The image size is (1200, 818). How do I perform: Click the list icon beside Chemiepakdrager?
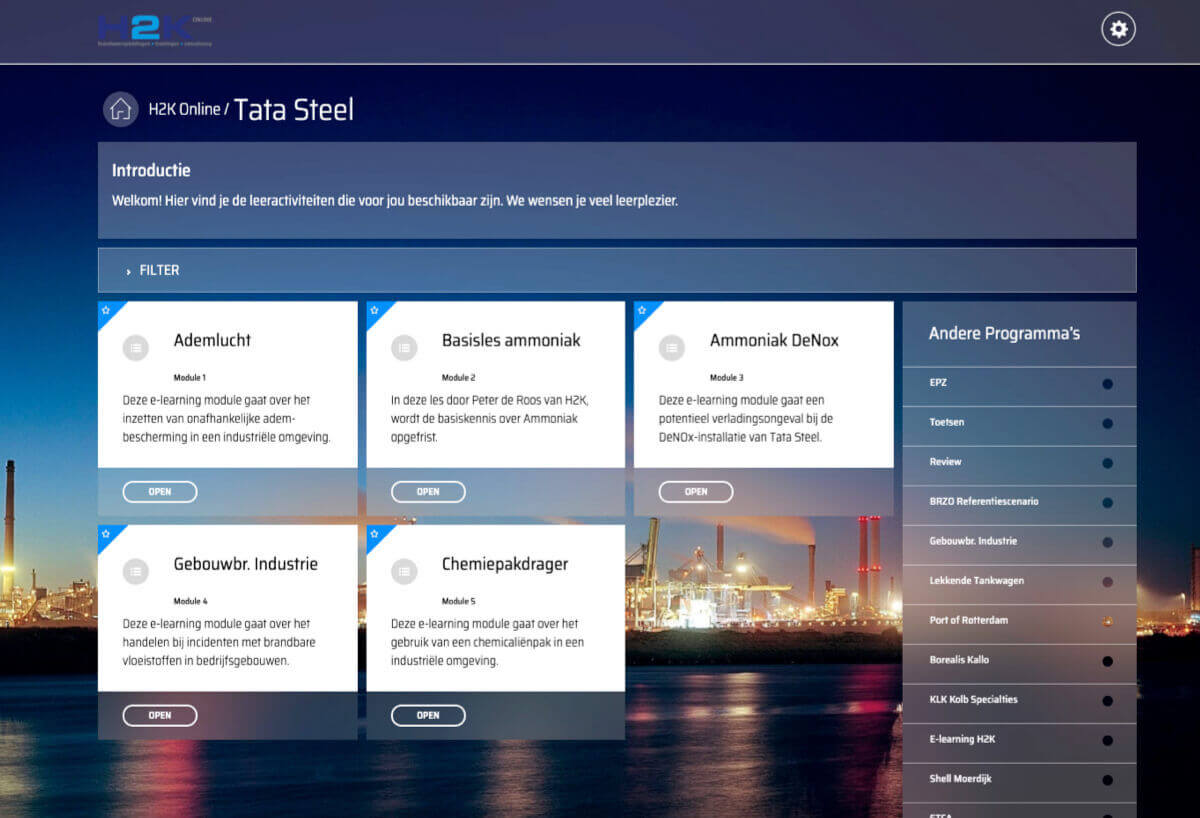[x=404, y=572]
